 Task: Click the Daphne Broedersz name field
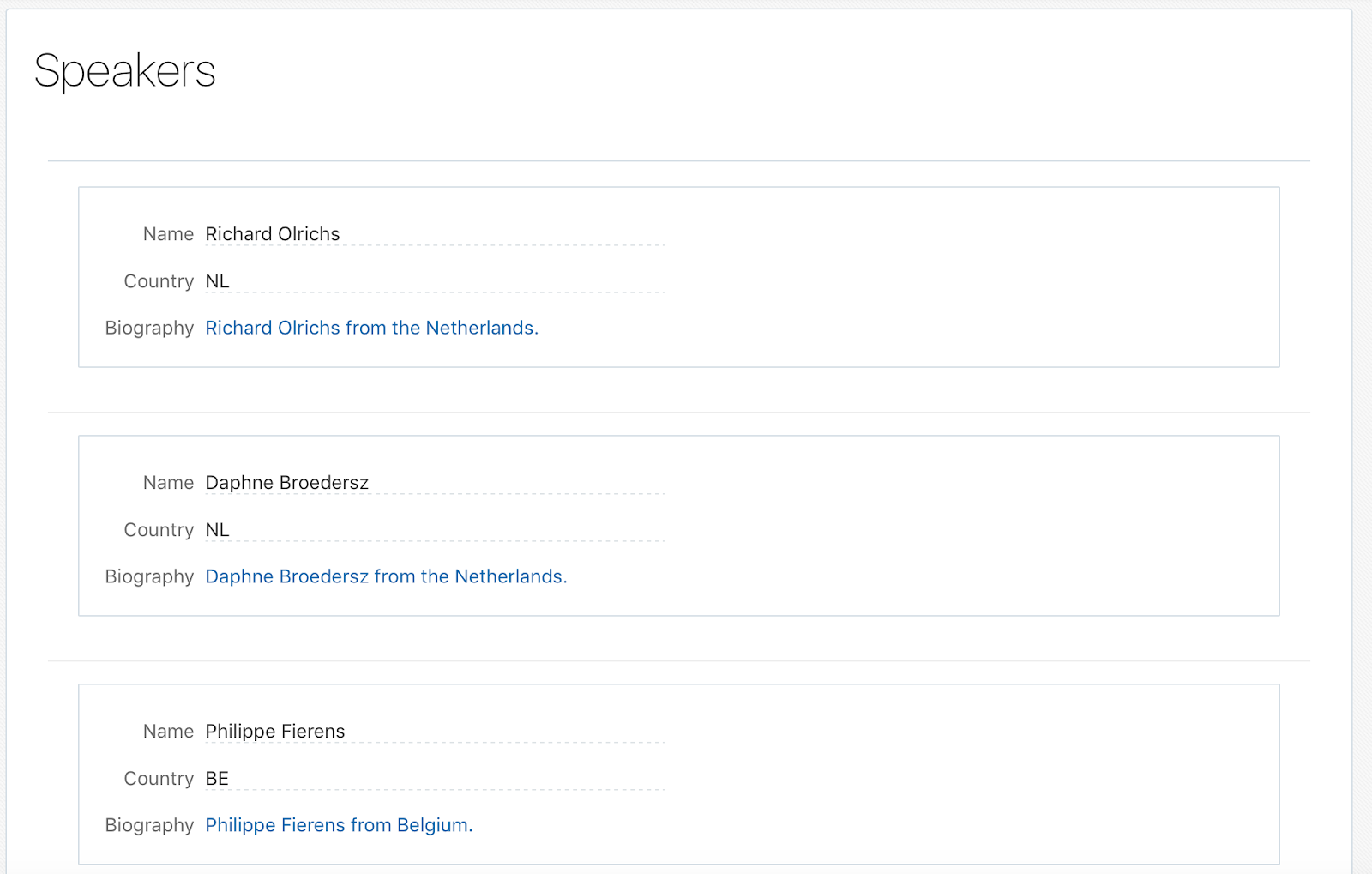tap(435, 483)
